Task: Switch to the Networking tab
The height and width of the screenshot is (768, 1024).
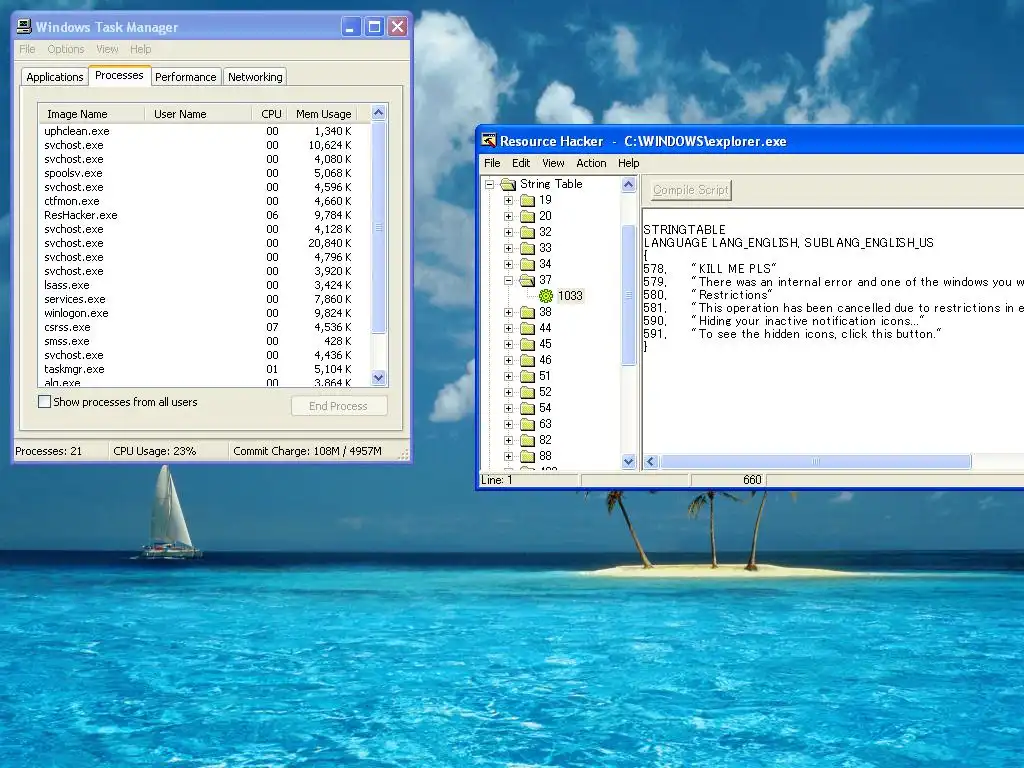Action: point(255,77)
